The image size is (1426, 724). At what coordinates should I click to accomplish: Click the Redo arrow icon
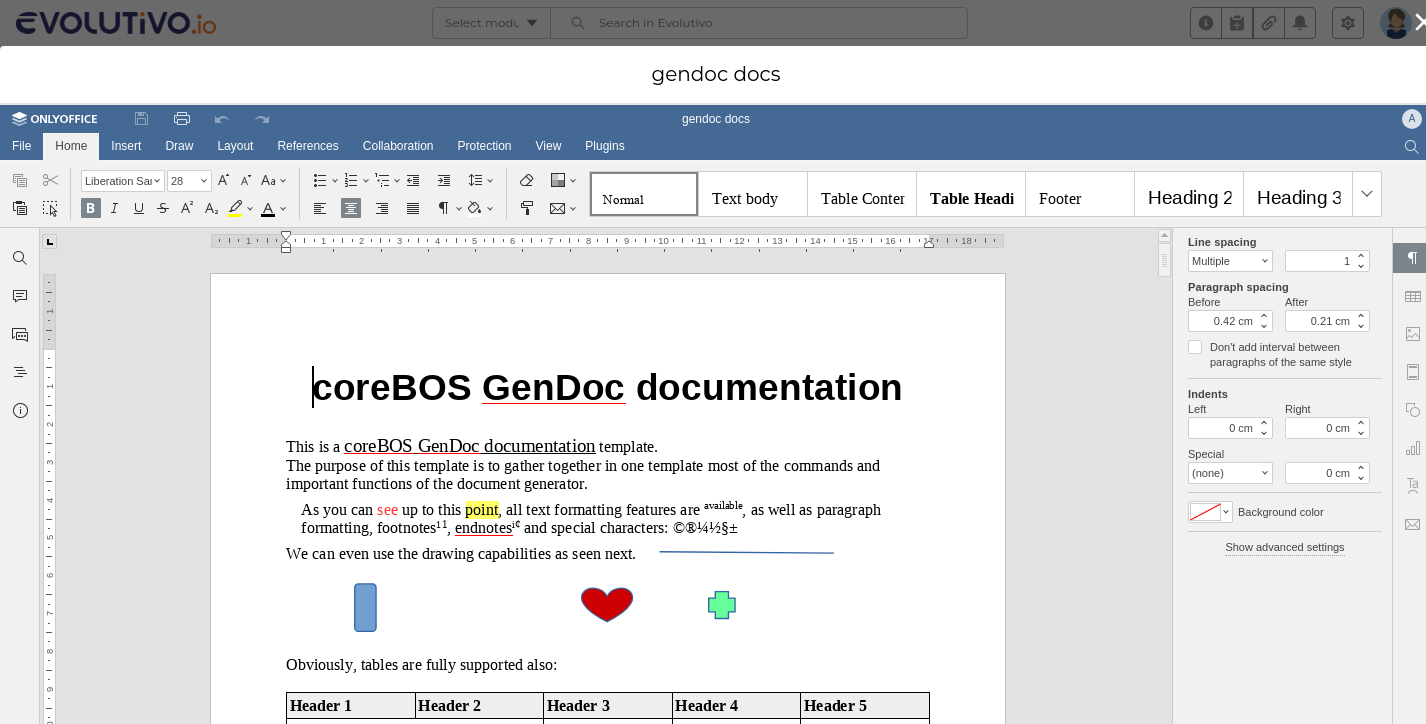262,119
